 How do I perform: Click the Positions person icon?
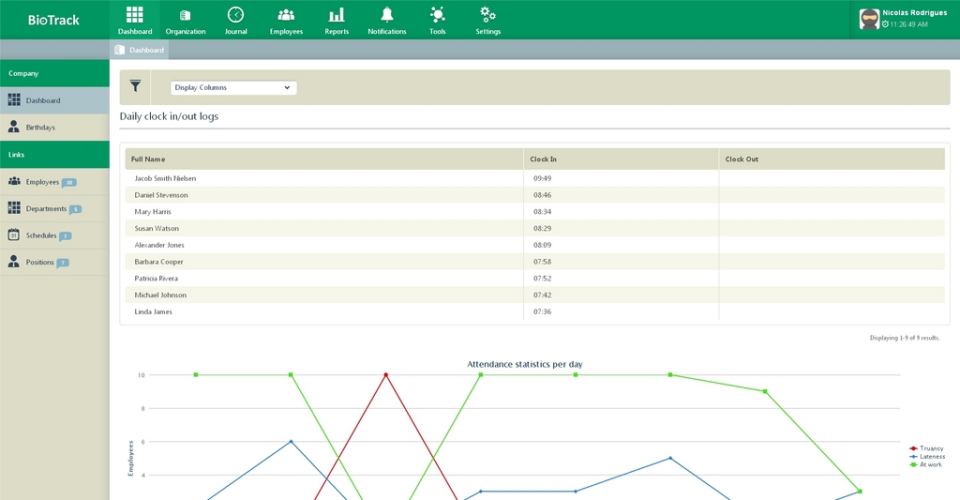[14, 262]
